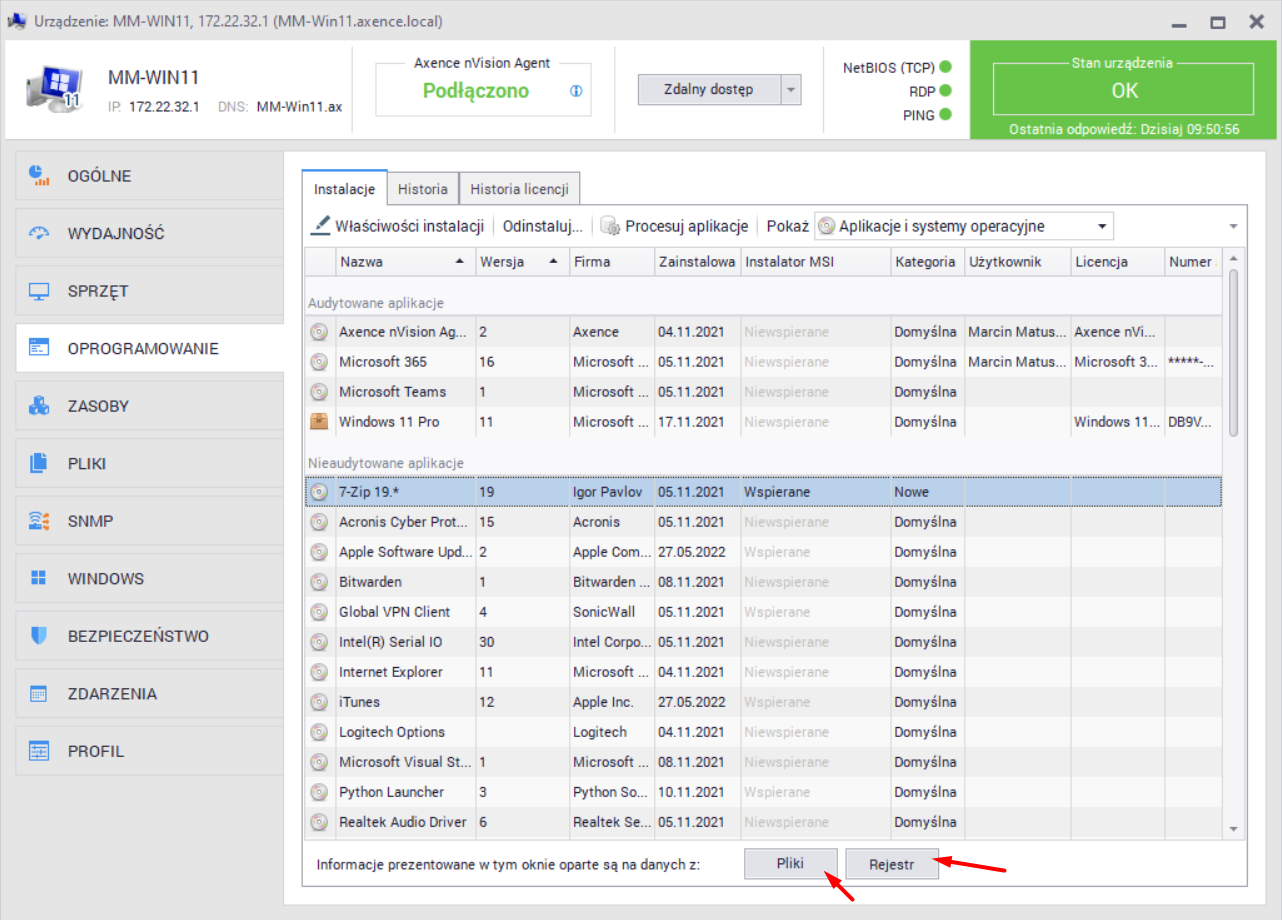1282x920 pixels.
Task: Click the info icon beside Podłączono
Action: tap(576, 91)
